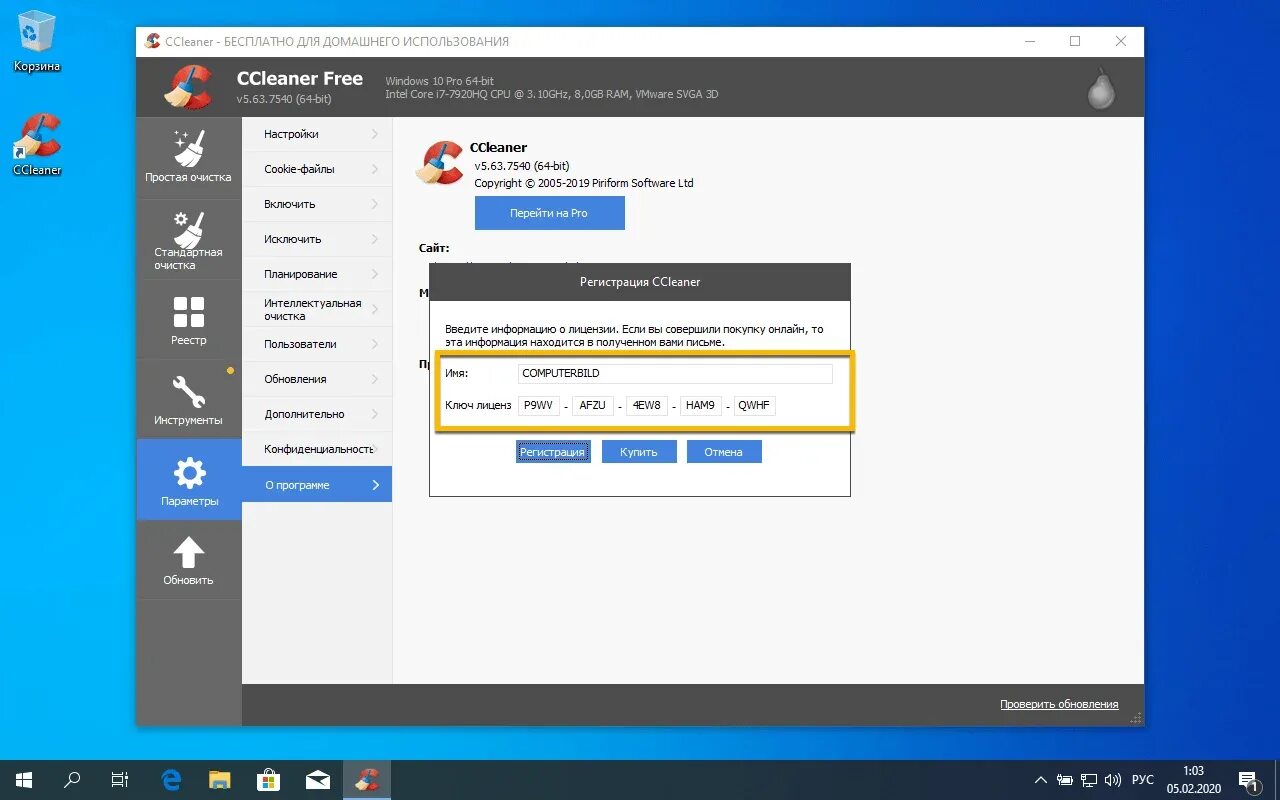1280x800 pixels.
Task: Open Конфиденциальность settings submenu
Action: [317, 449]
